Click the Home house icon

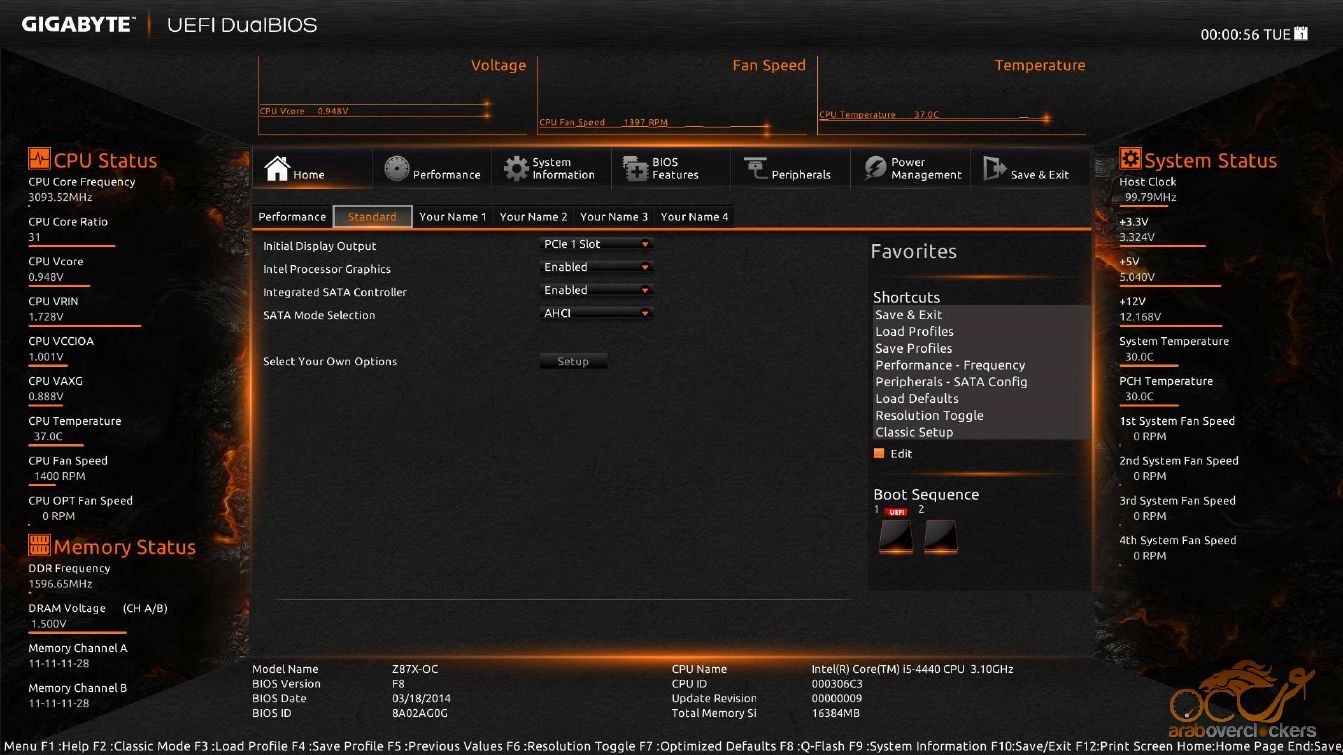(277, 169)
